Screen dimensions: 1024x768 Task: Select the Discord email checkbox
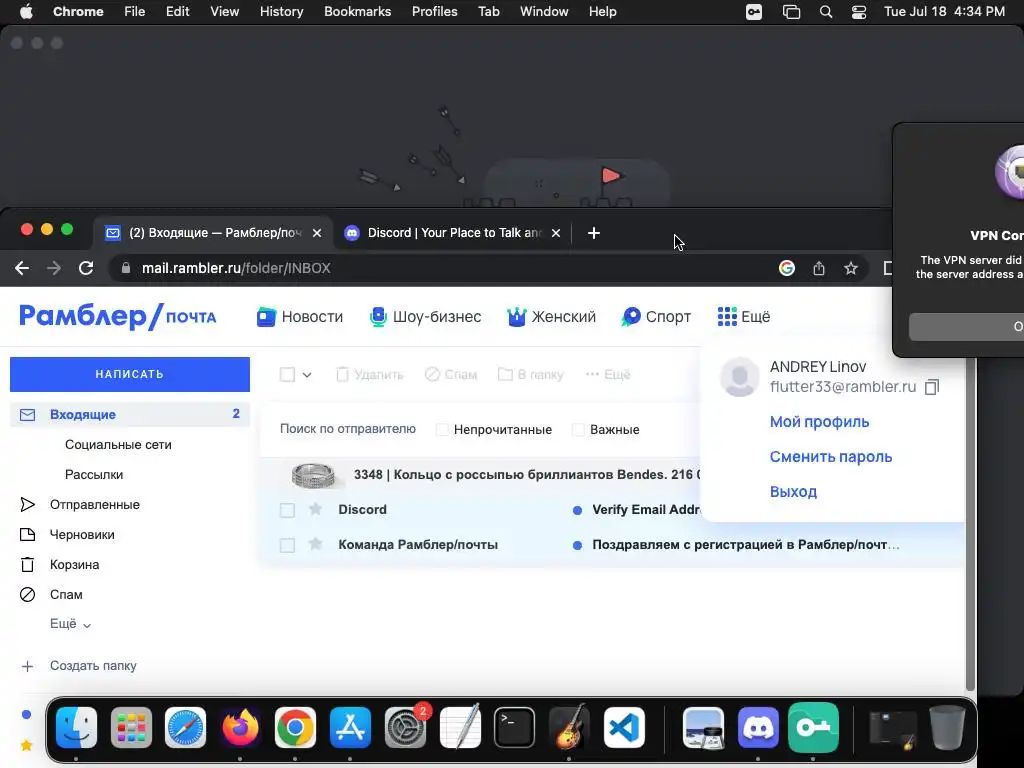pos(287,510)
